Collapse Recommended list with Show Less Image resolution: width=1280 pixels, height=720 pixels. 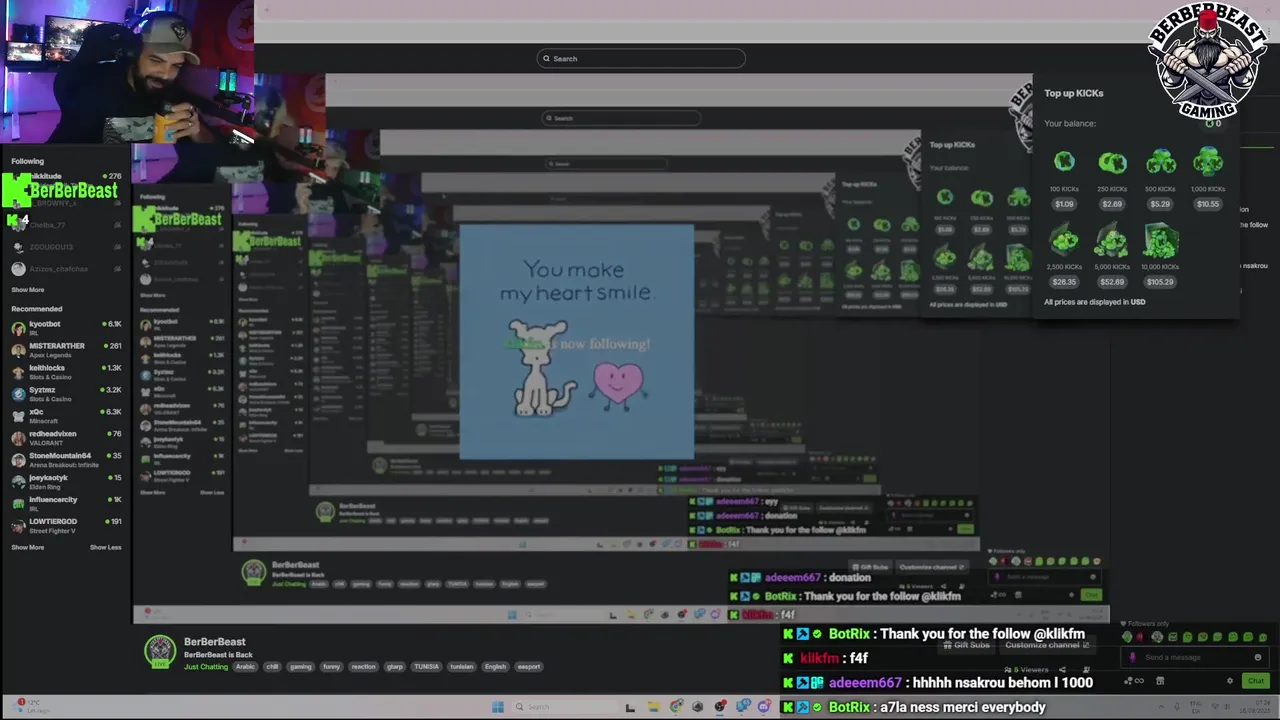coord(105,547)
